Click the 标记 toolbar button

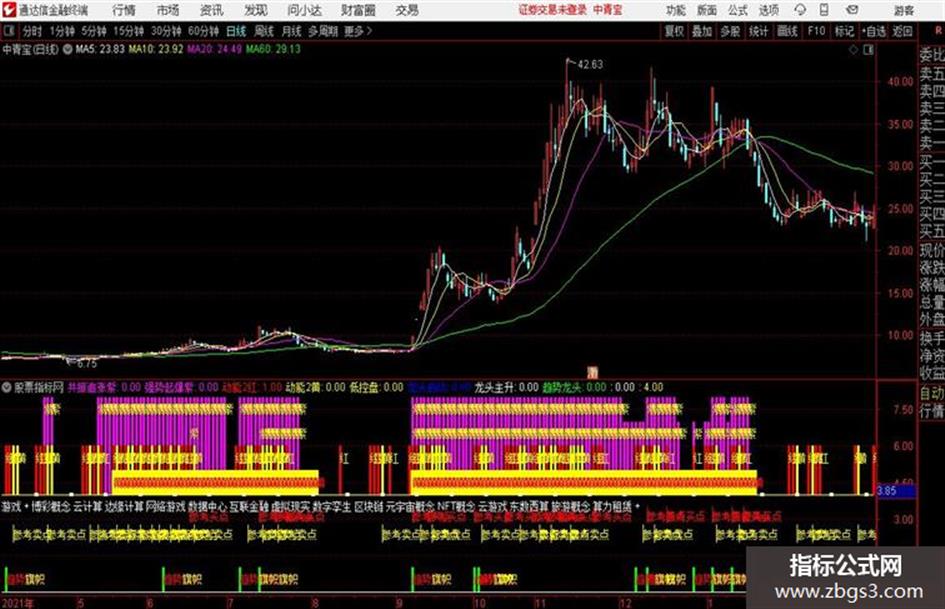(844, 31)
